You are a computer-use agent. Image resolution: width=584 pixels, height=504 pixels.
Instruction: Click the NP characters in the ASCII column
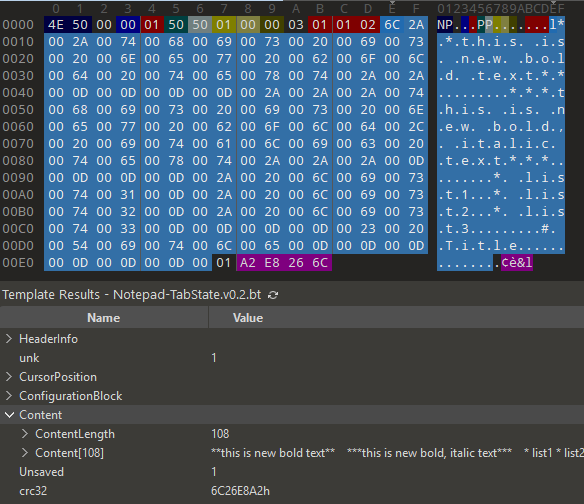coord(445,25)
